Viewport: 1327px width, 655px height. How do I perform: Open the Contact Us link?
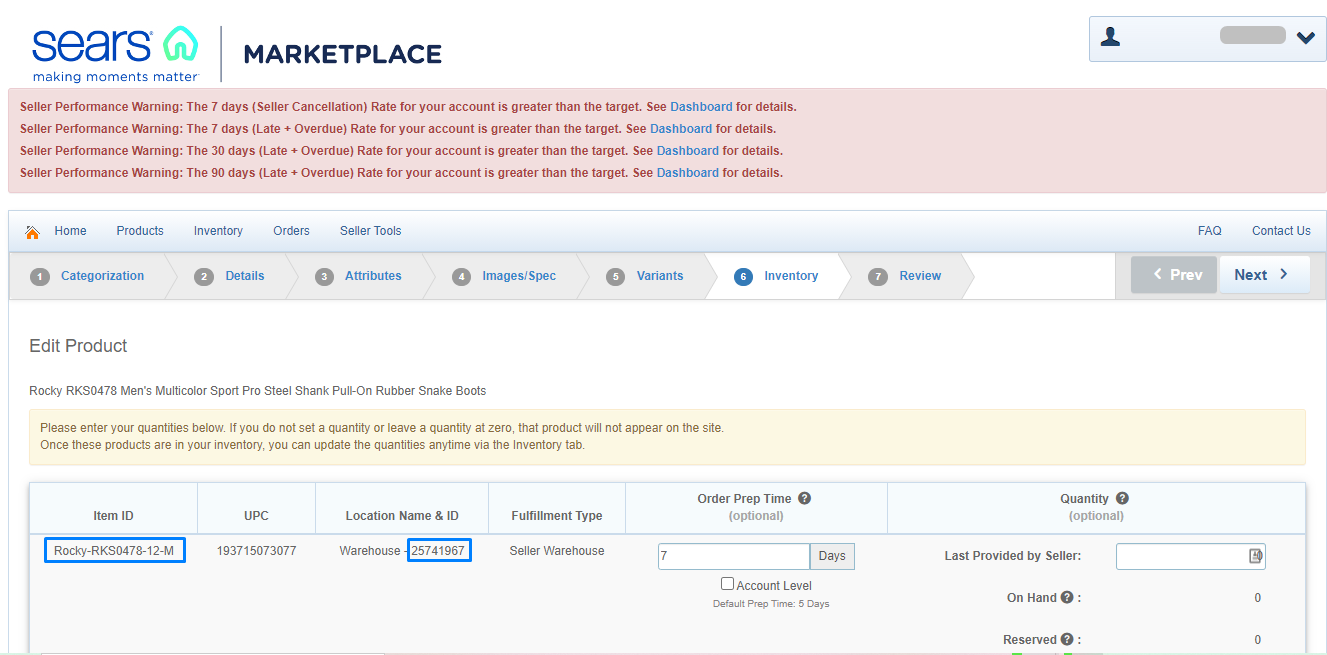point(1281,231)
